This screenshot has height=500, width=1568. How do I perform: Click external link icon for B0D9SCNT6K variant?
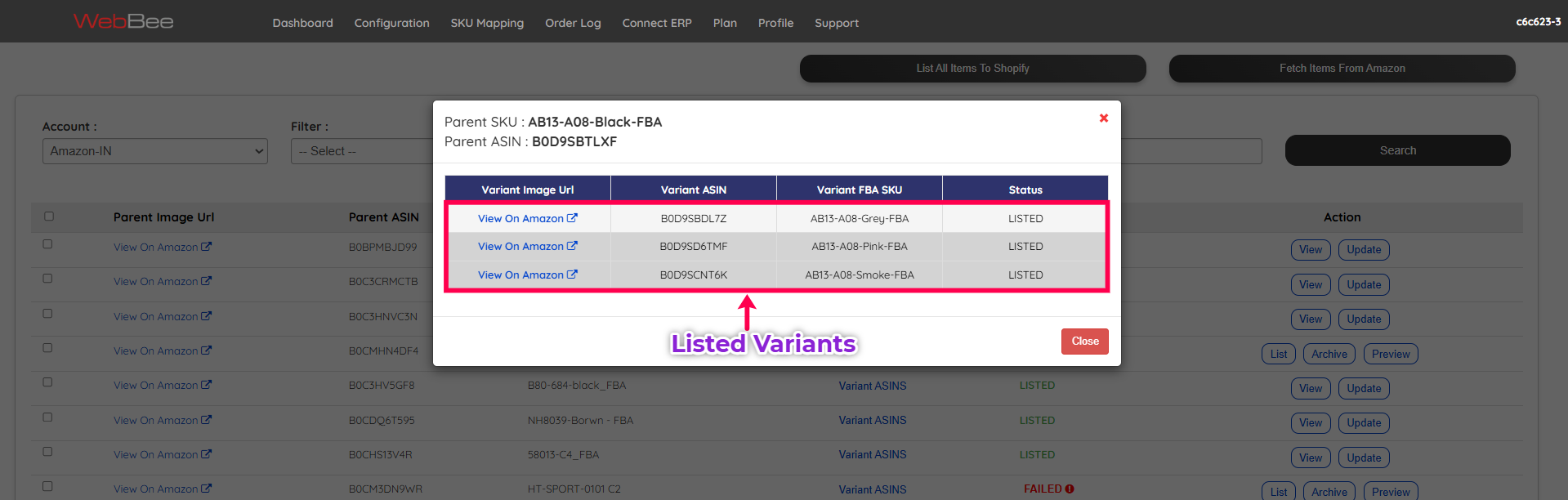[x=572, y=275]
